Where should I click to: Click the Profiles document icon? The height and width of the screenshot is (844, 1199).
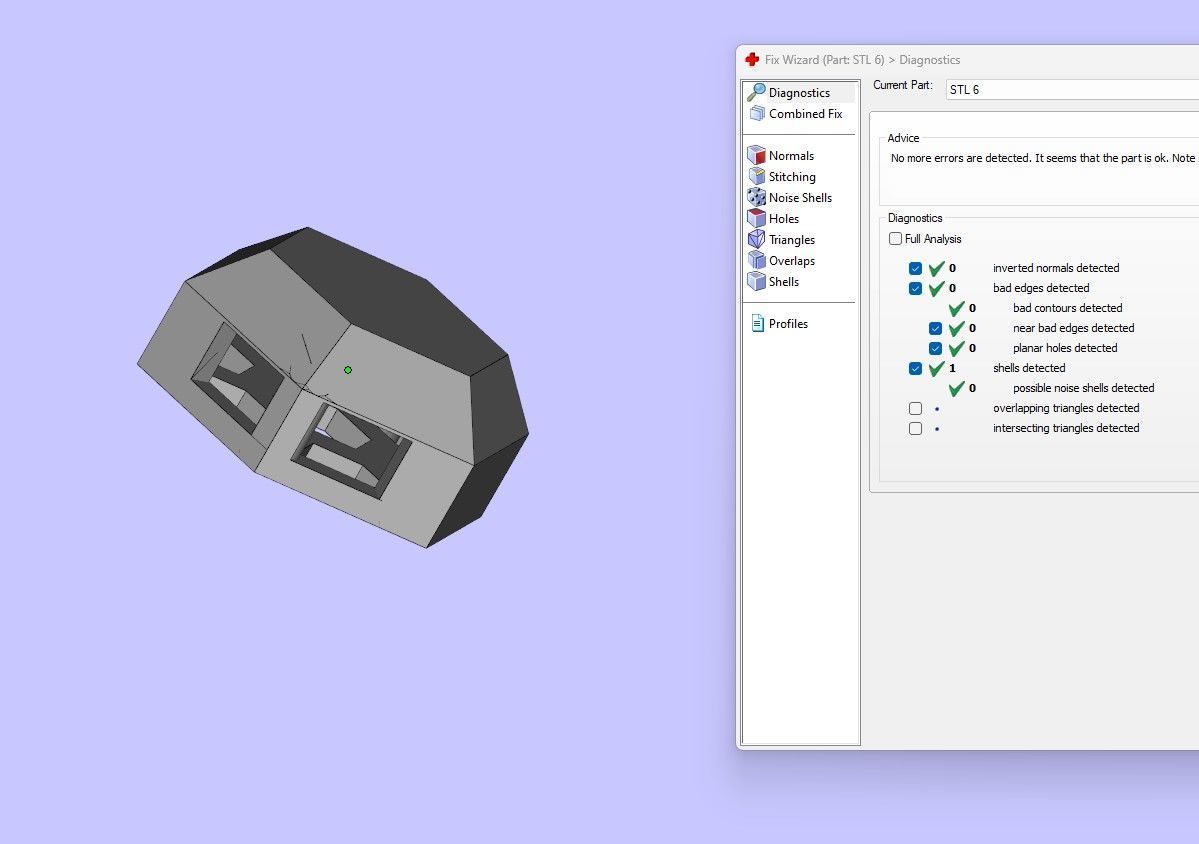(757, 323)
